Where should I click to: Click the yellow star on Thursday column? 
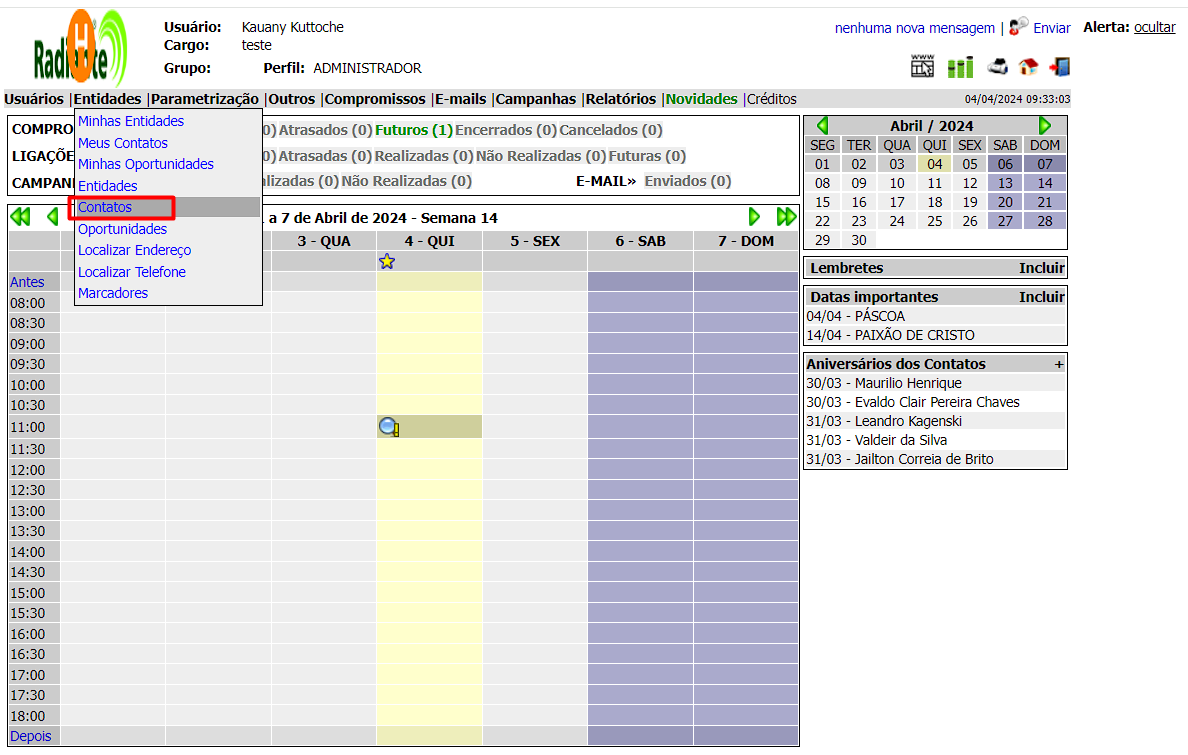point(387,261)
